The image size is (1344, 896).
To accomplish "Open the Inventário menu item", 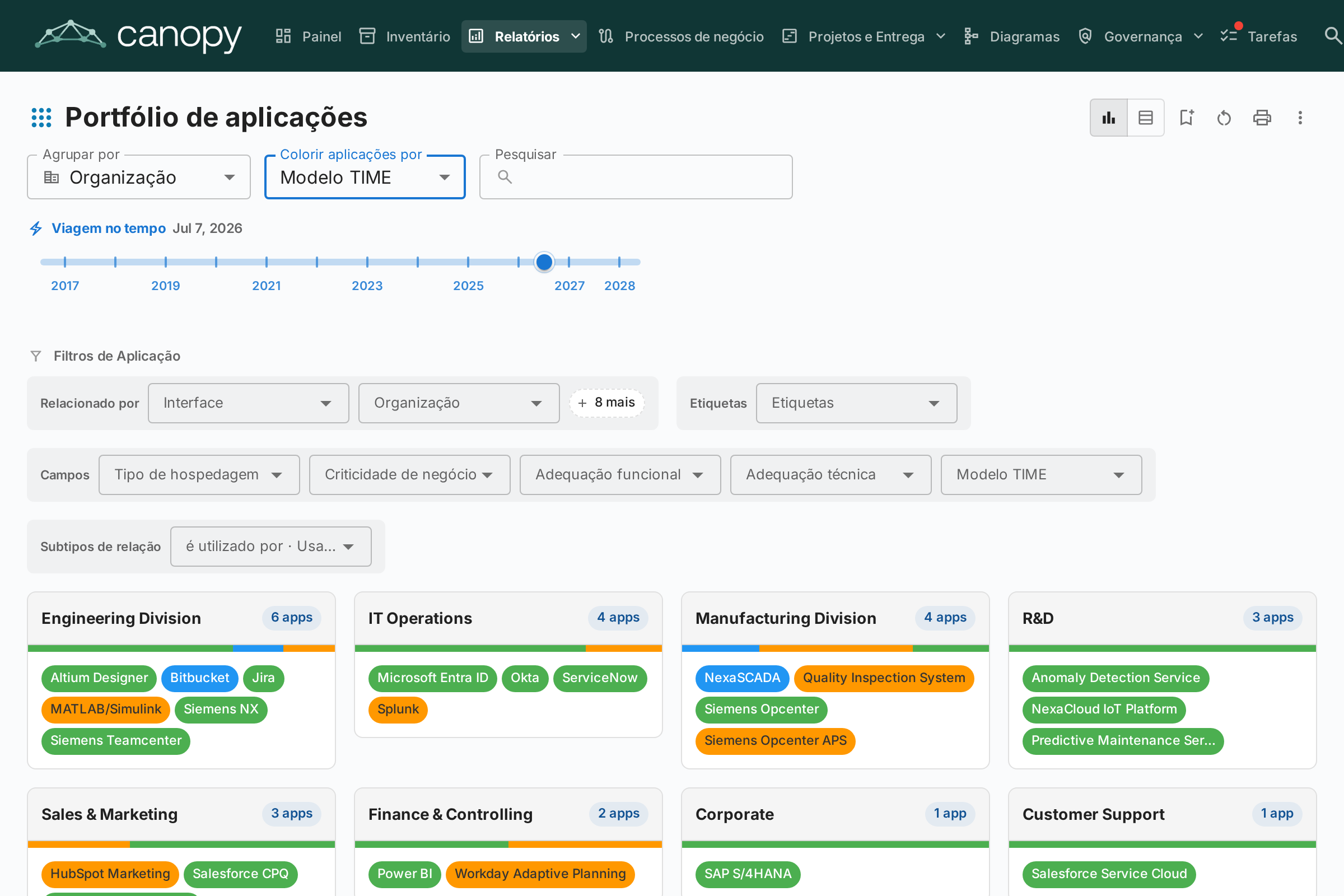I will (x=404, y=36).
